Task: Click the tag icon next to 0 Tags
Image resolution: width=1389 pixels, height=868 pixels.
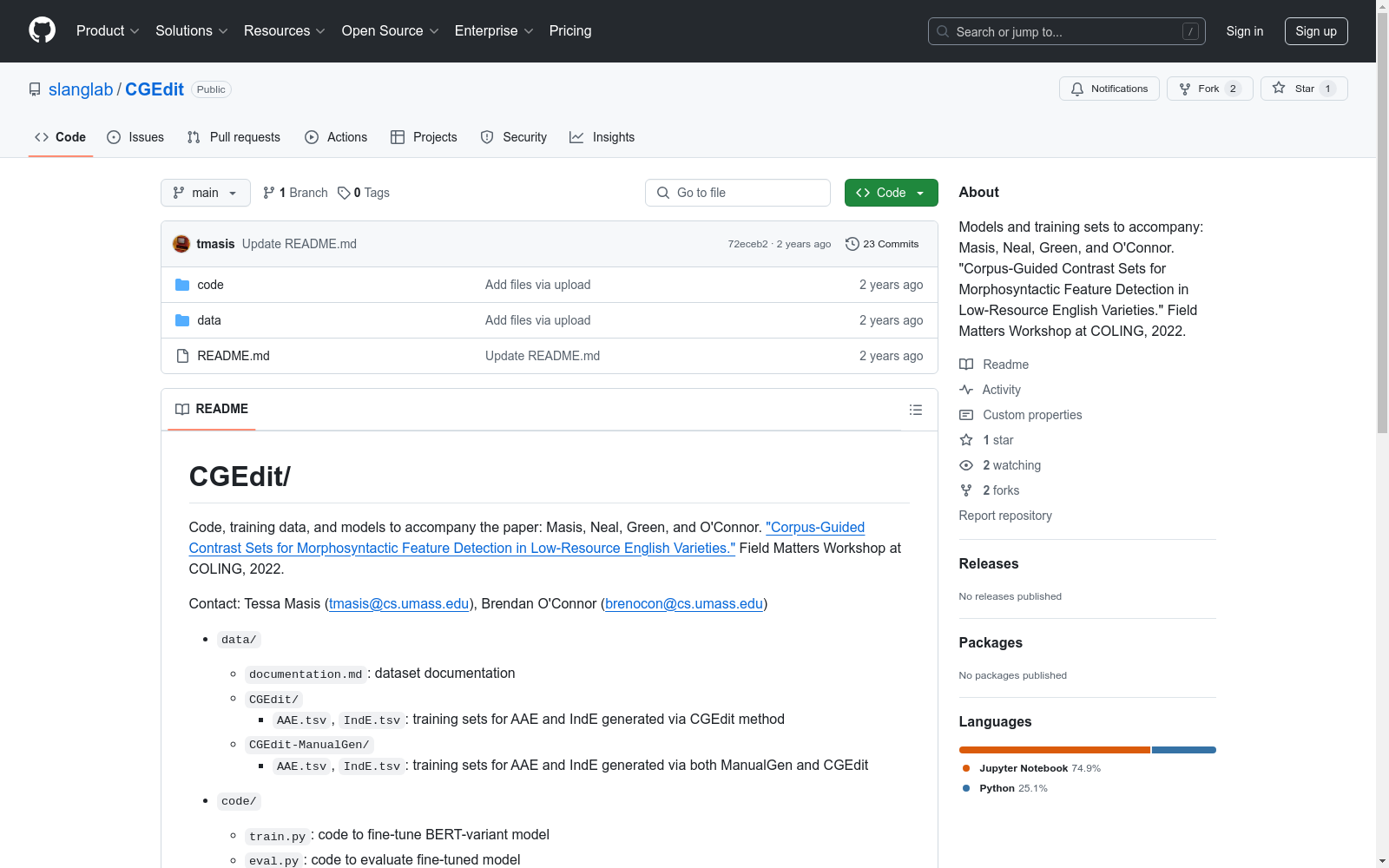Action: pos(344,193)
